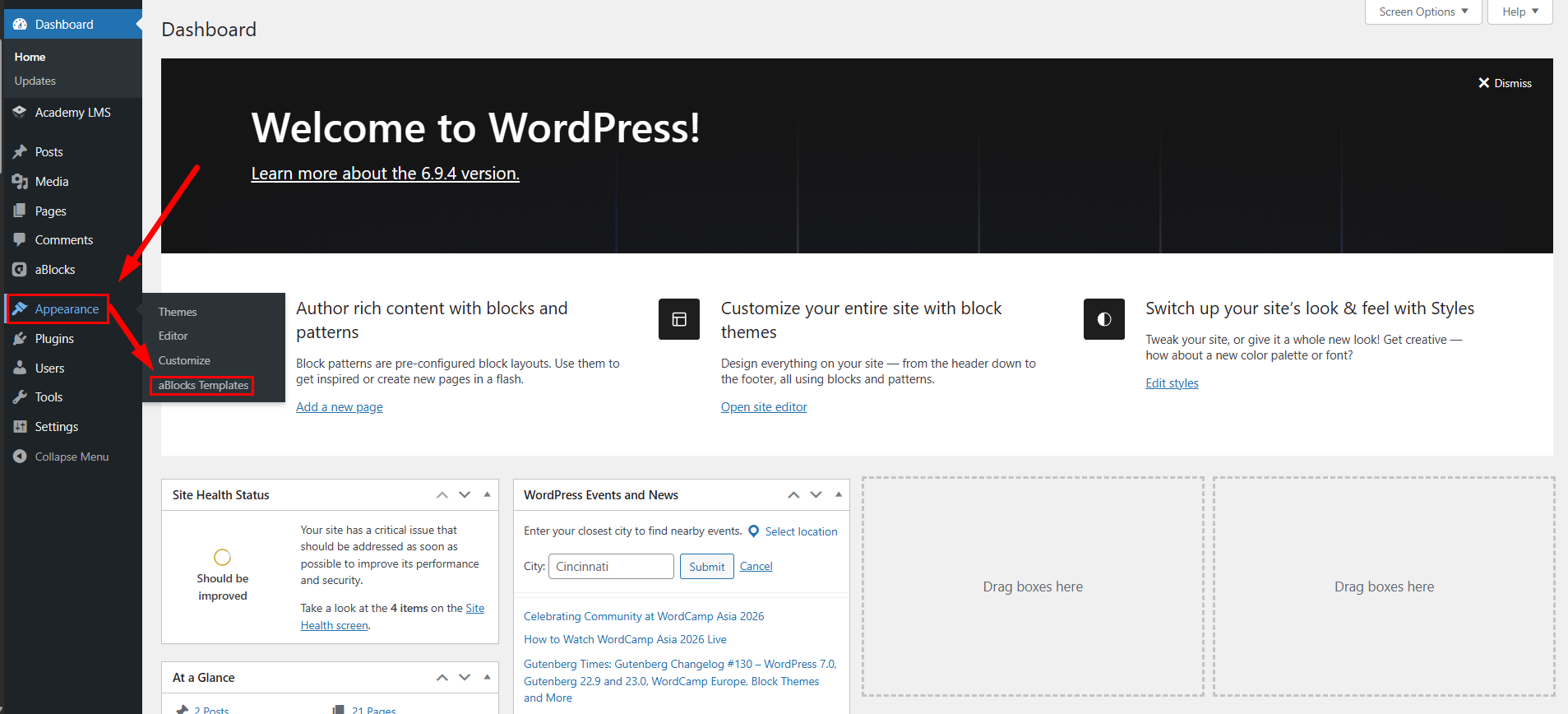1568x714 pixels.
Task: Click the Tools wrench icon
Action: (20, 397)
